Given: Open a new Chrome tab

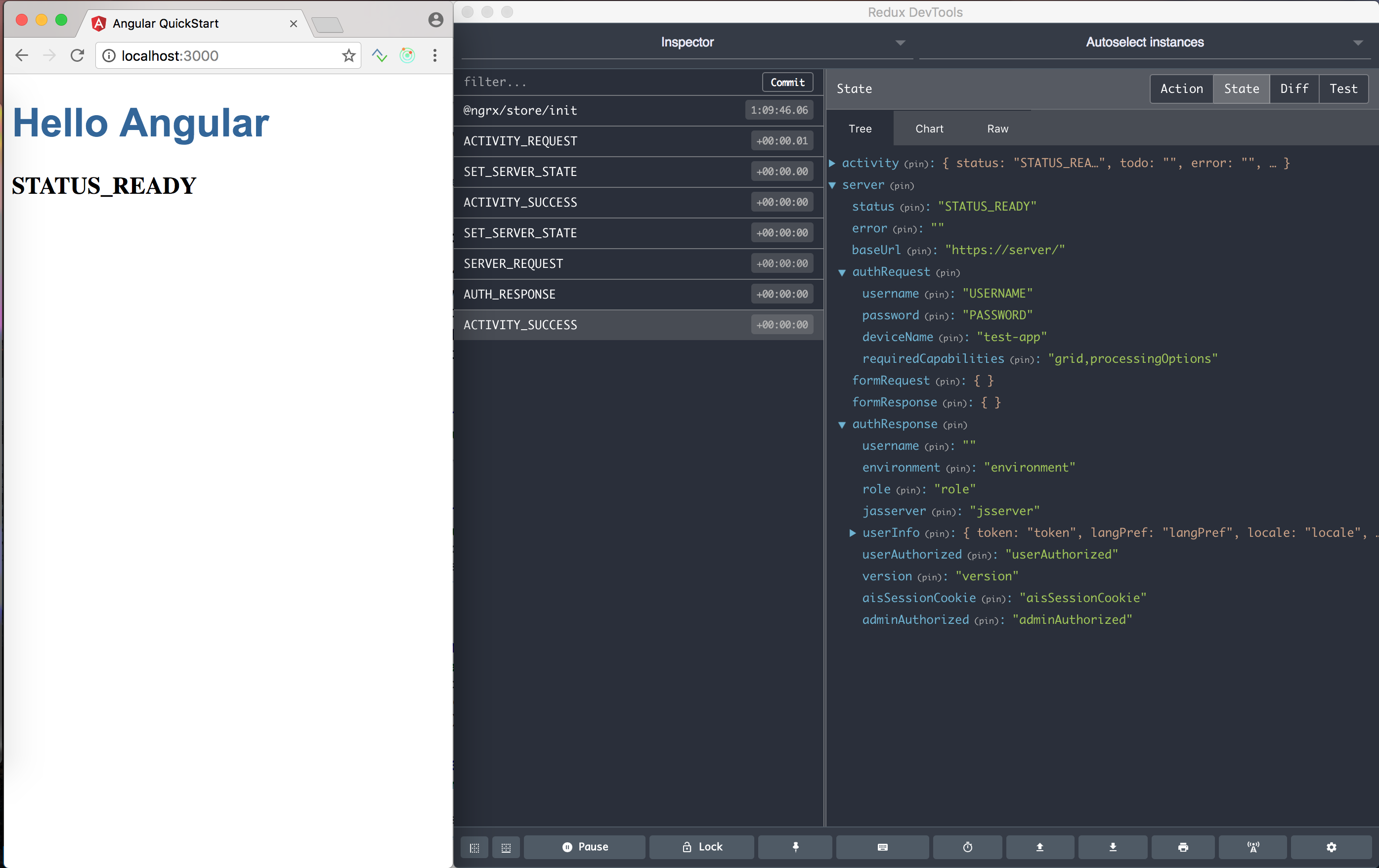Looking at the screenshot, I should click(328, 25).
